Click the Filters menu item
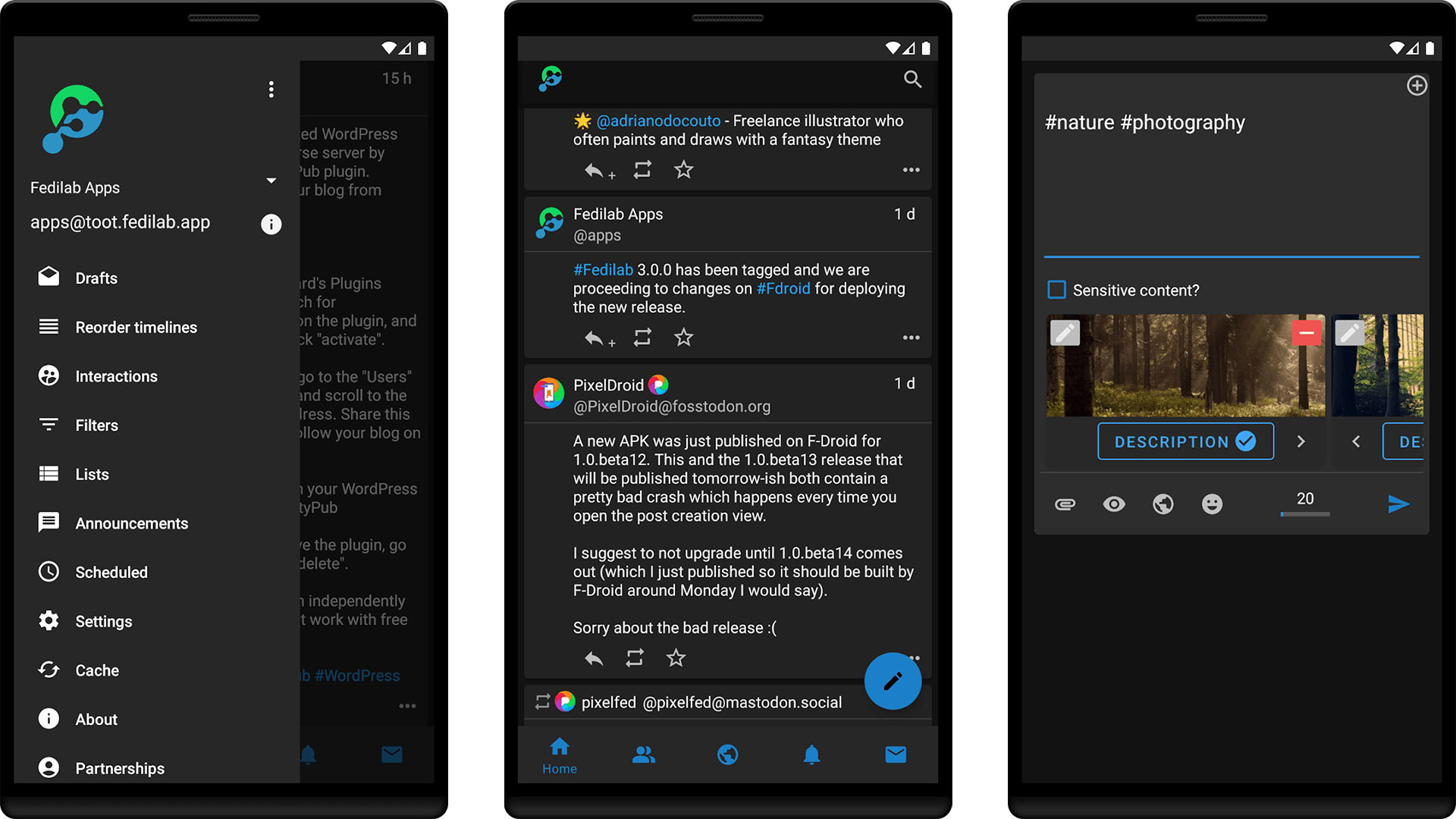The width and height of the screenshot is (1456, 819). tap(97, 425)
